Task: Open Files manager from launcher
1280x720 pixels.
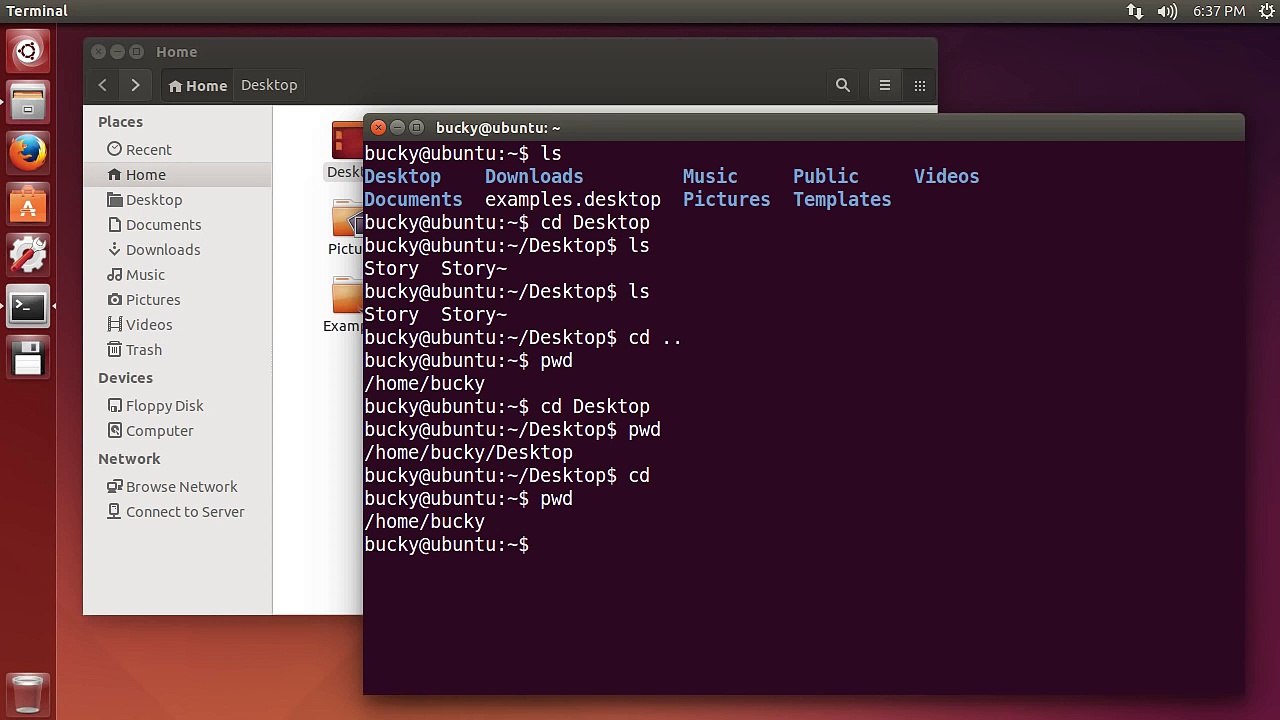Action: 28,102
